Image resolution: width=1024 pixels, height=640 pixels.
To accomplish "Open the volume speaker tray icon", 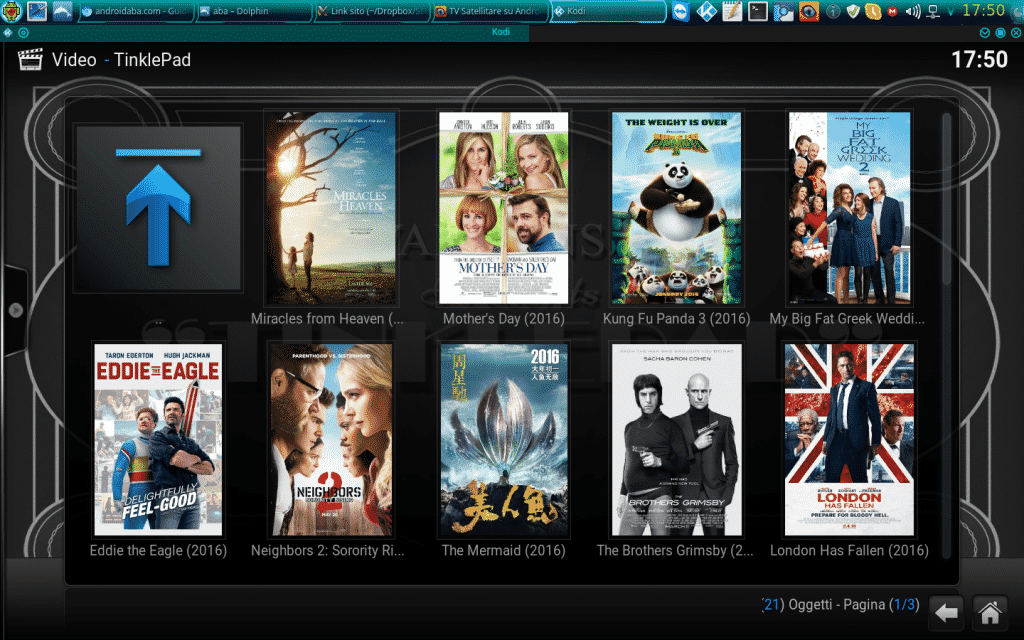I will 912,12.
